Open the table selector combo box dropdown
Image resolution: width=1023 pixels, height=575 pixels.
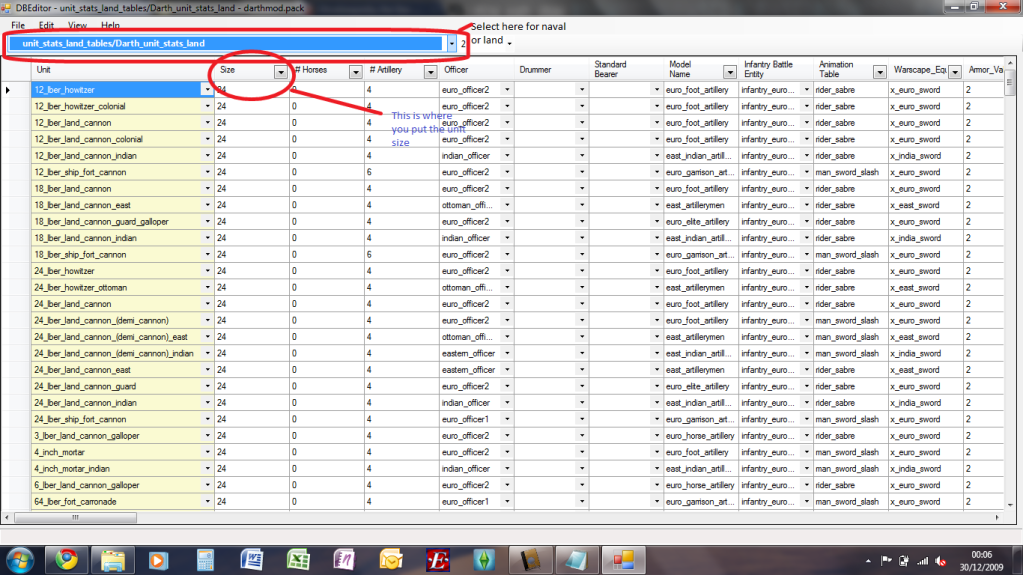tap(451, 44)
